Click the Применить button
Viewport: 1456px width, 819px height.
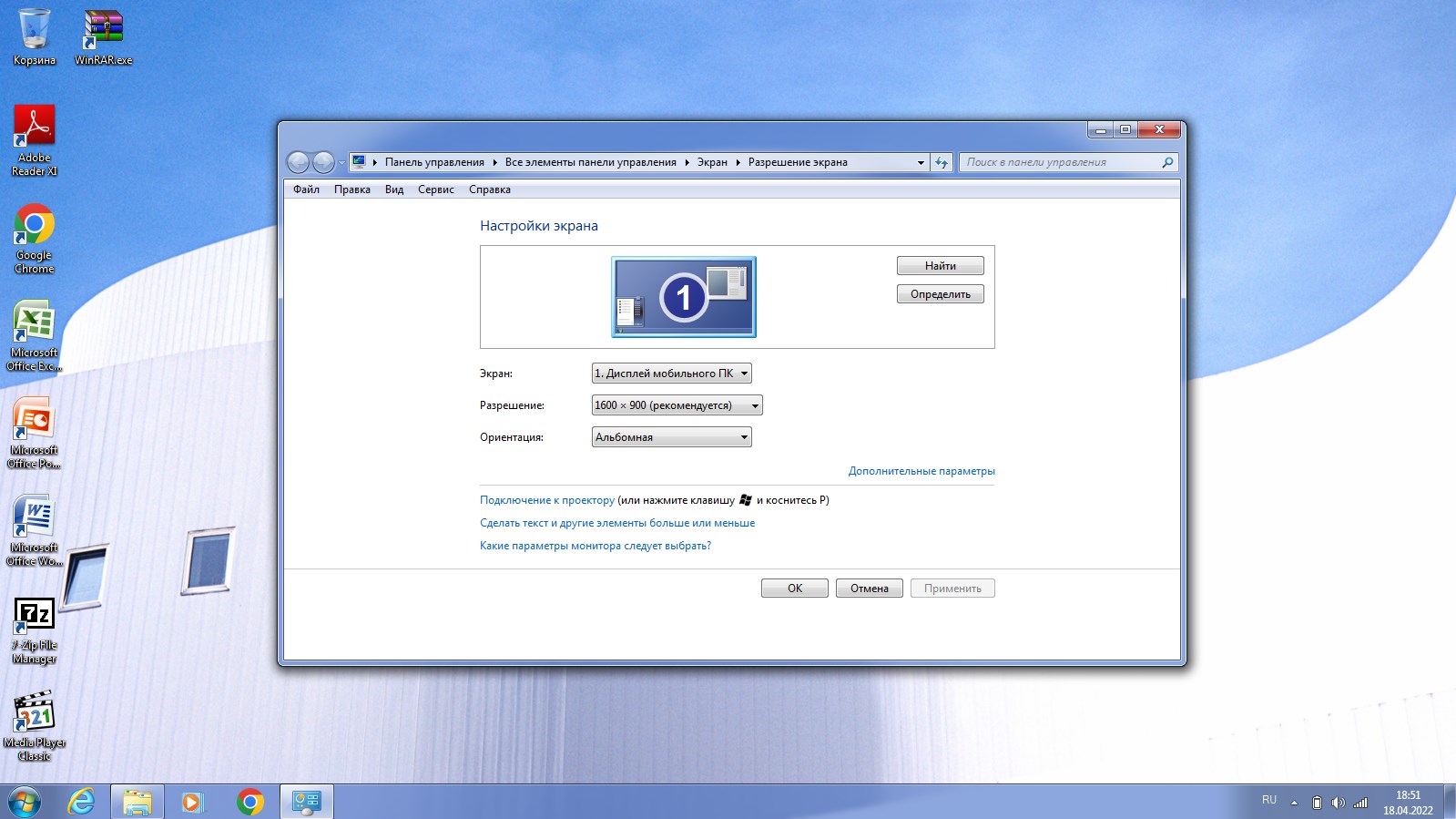(952, 589)
